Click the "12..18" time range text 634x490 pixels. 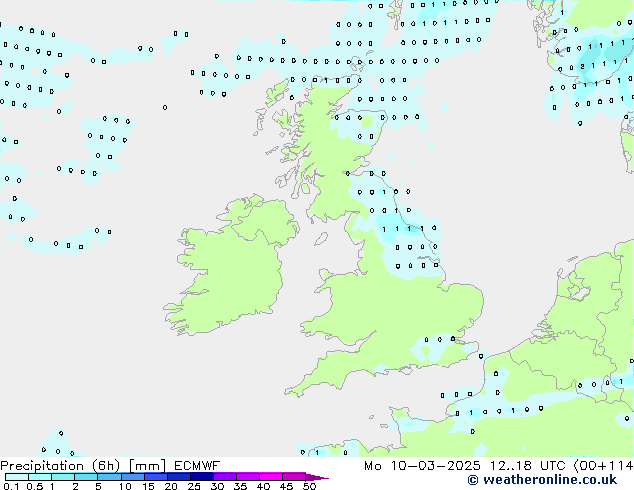511,466
